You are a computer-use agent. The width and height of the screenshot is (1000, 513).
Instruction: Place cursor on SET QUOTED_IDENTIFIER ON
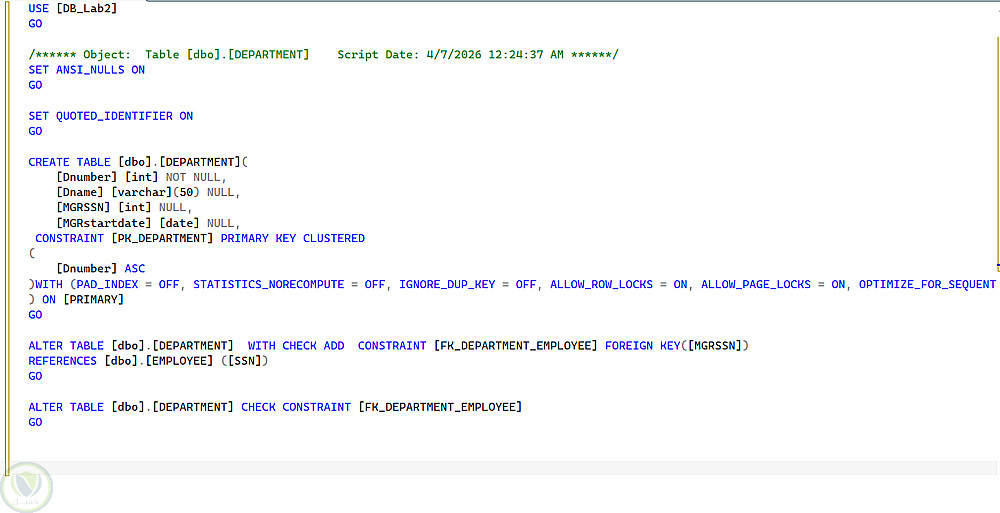(110, 115)
